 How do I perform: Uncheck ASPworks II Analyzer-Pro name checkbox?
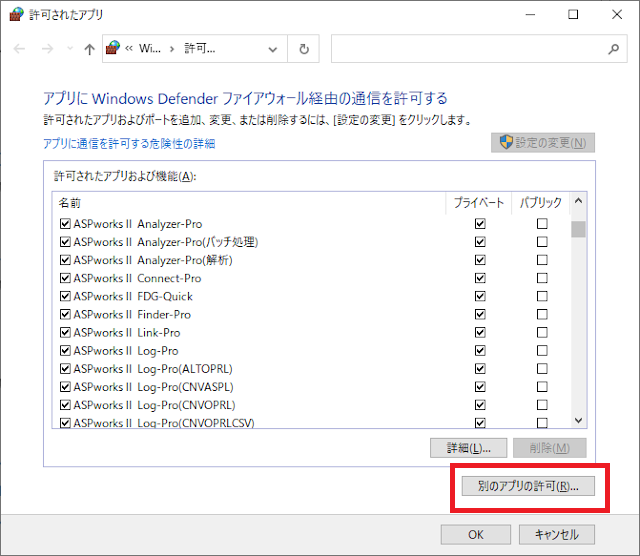65,224
